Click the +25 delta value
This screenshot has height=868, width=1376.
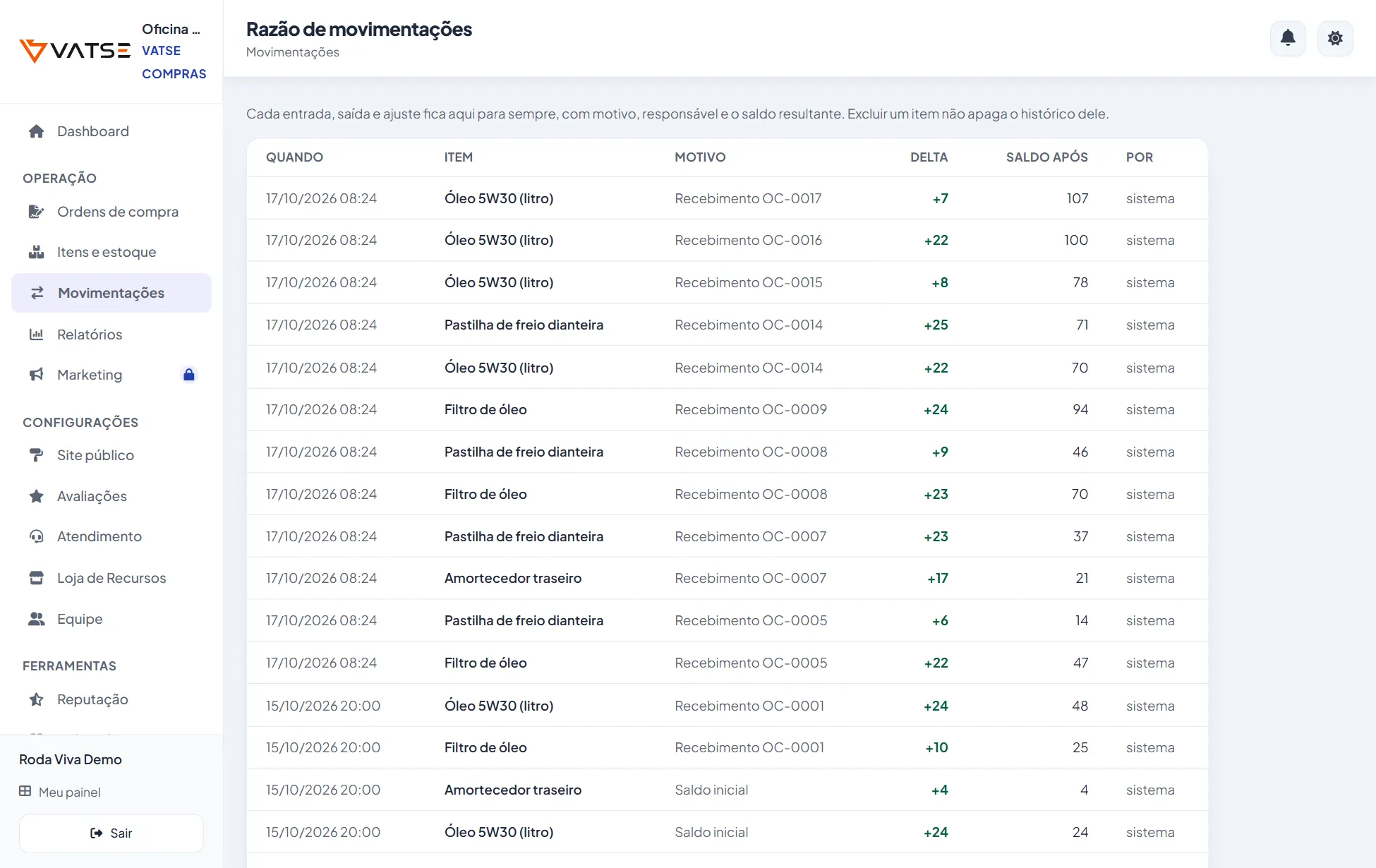[x=936, y=325]
